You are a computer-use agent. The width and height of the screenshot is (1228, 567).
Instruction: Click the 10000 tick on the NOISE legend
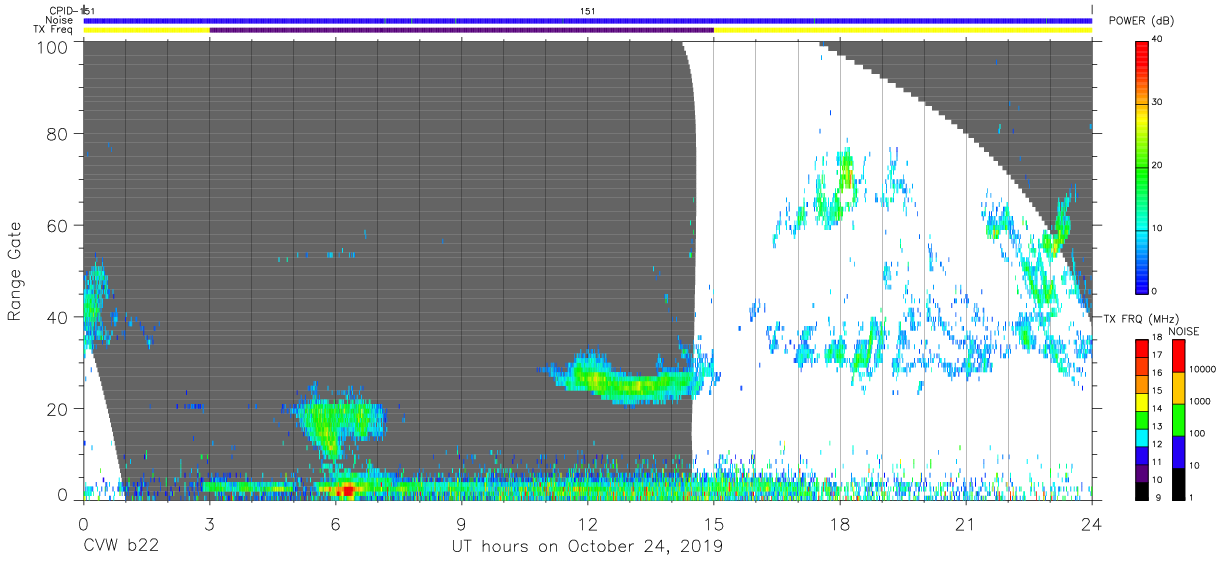1202,368
